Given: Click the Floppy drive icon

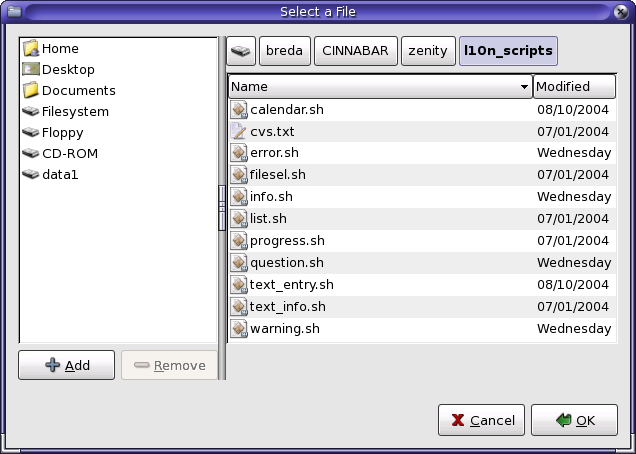Looking at the screenshot, I should click(x=30, y=133).
